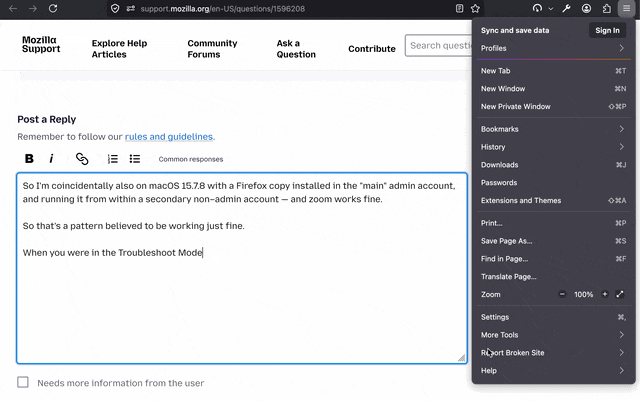Screen dimensions: 640x401
Task: Focus the Search questions field
Action: coord(438,45)
